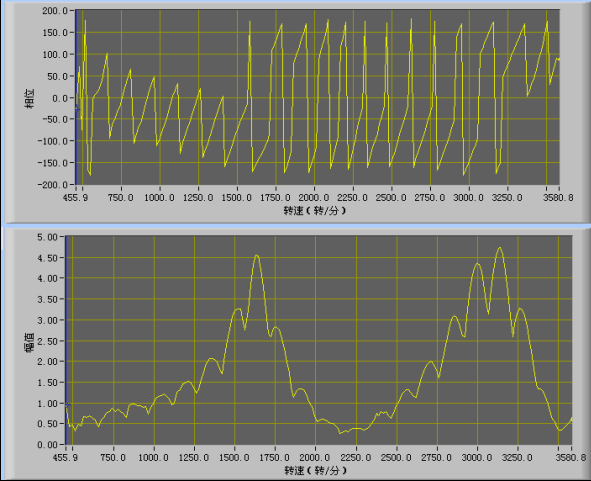Click the 幅值 y-axis title
The height and width of the screenshot is (481, 591).
coord(30,342)
